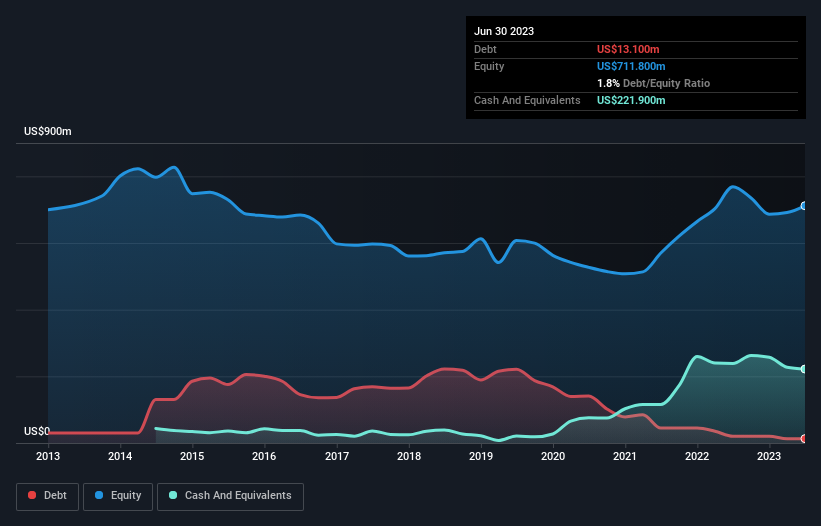
Task: Click the tooltip Cash And Equivalents label
Action: [x=527, y=100]
